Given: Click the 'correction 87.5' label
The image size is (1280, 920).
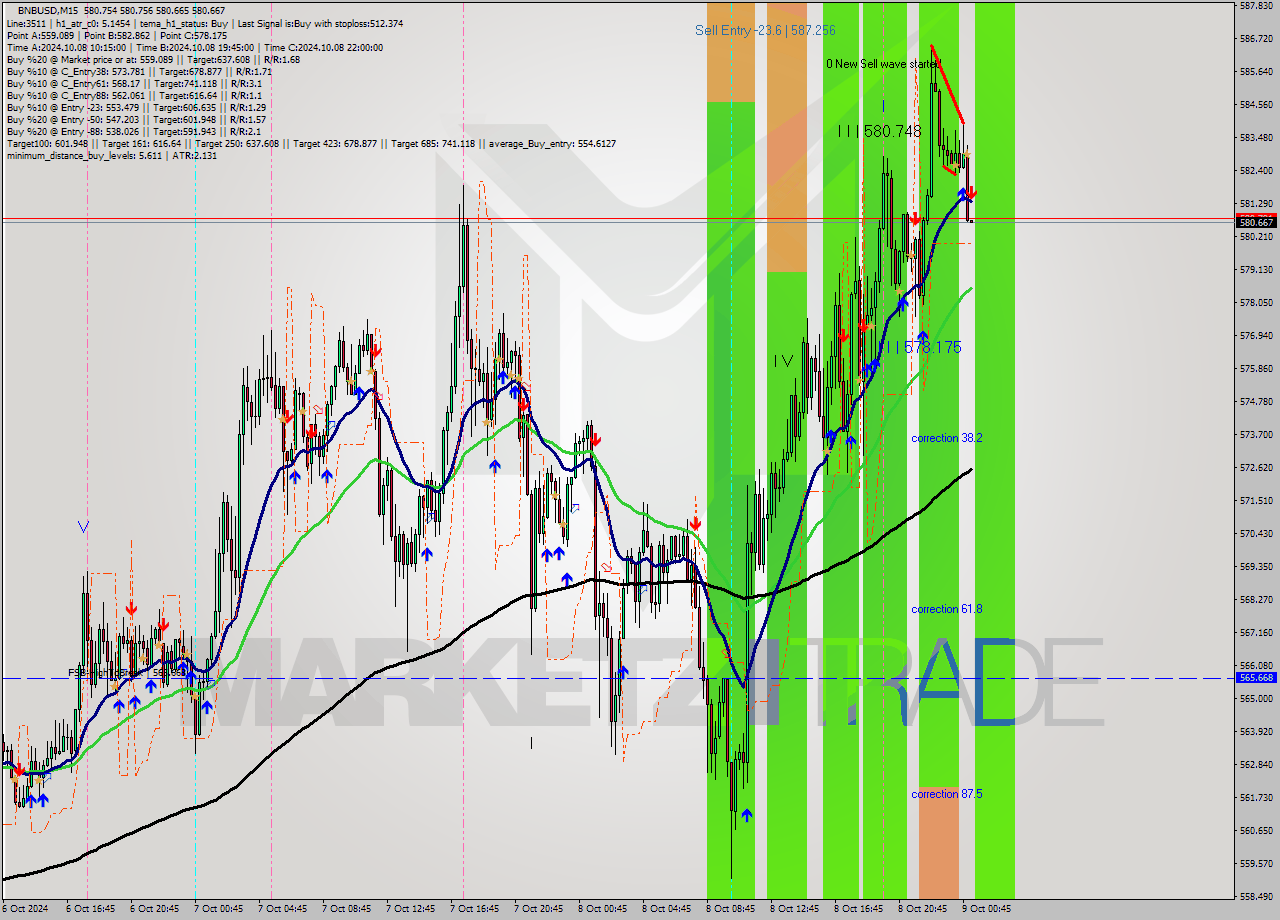Looking at the screenshot, I should click(946, 794).
